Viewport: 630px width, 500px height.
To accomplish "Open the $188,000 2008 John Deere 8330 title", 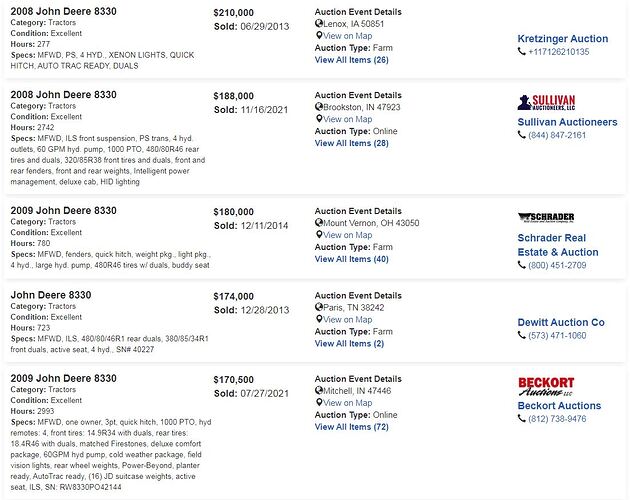I will pos(63,94).
